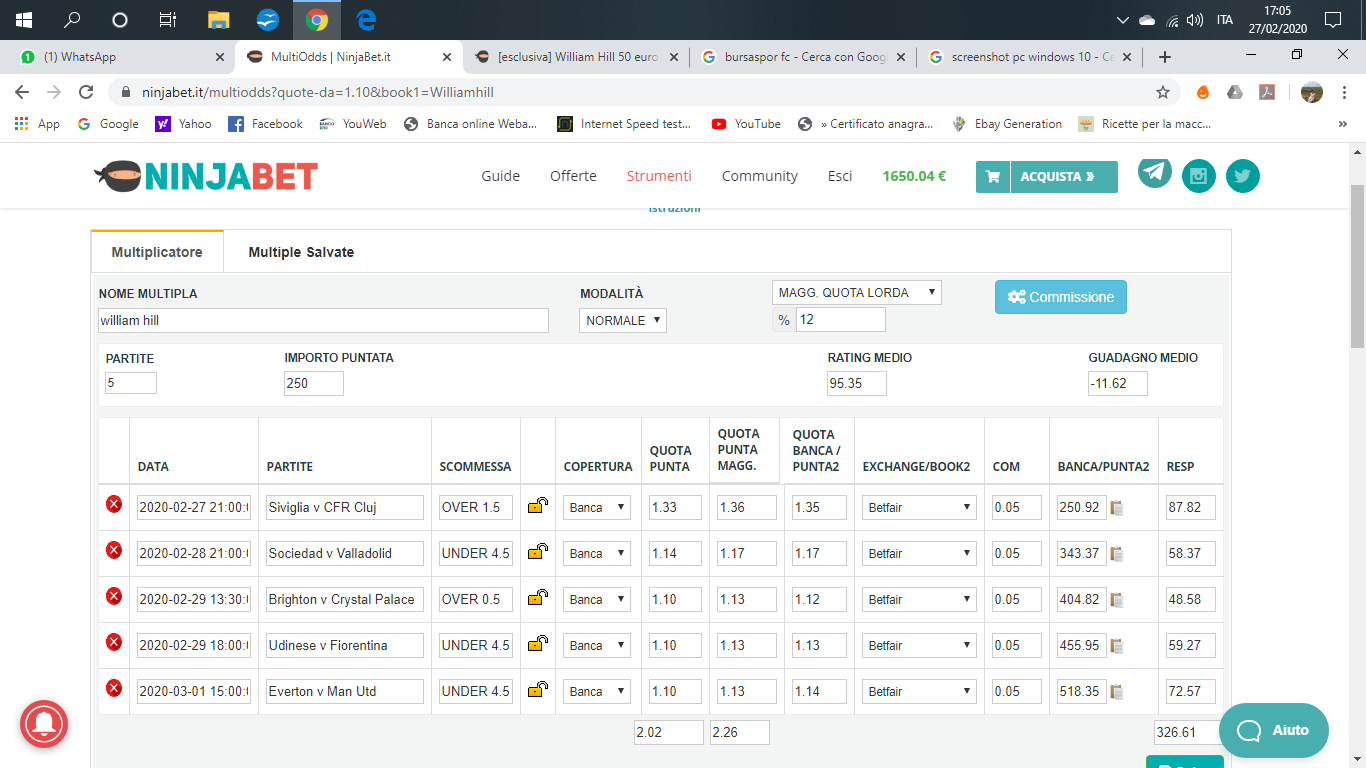
Task: Copy the 518.35 lay stake to clipboard
Action: coord(1117,692)
